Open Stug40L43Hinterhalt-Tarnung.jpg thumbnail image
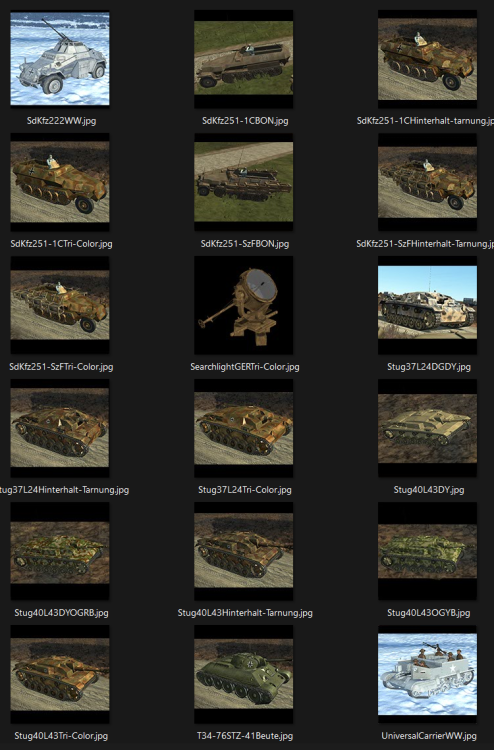This screenshot has width=494, height=750. (243, 551)
